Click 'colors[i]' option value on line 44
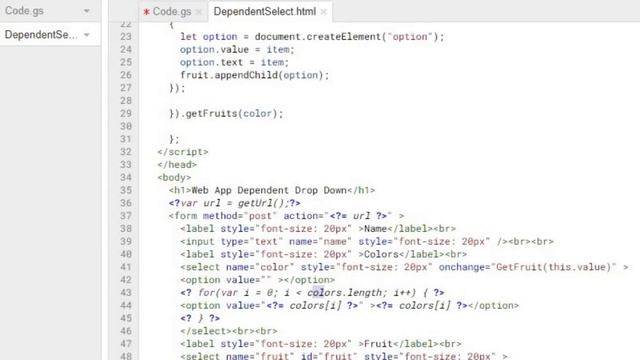Viewport: 640px width, 360px height. click(x=315, y=306)
